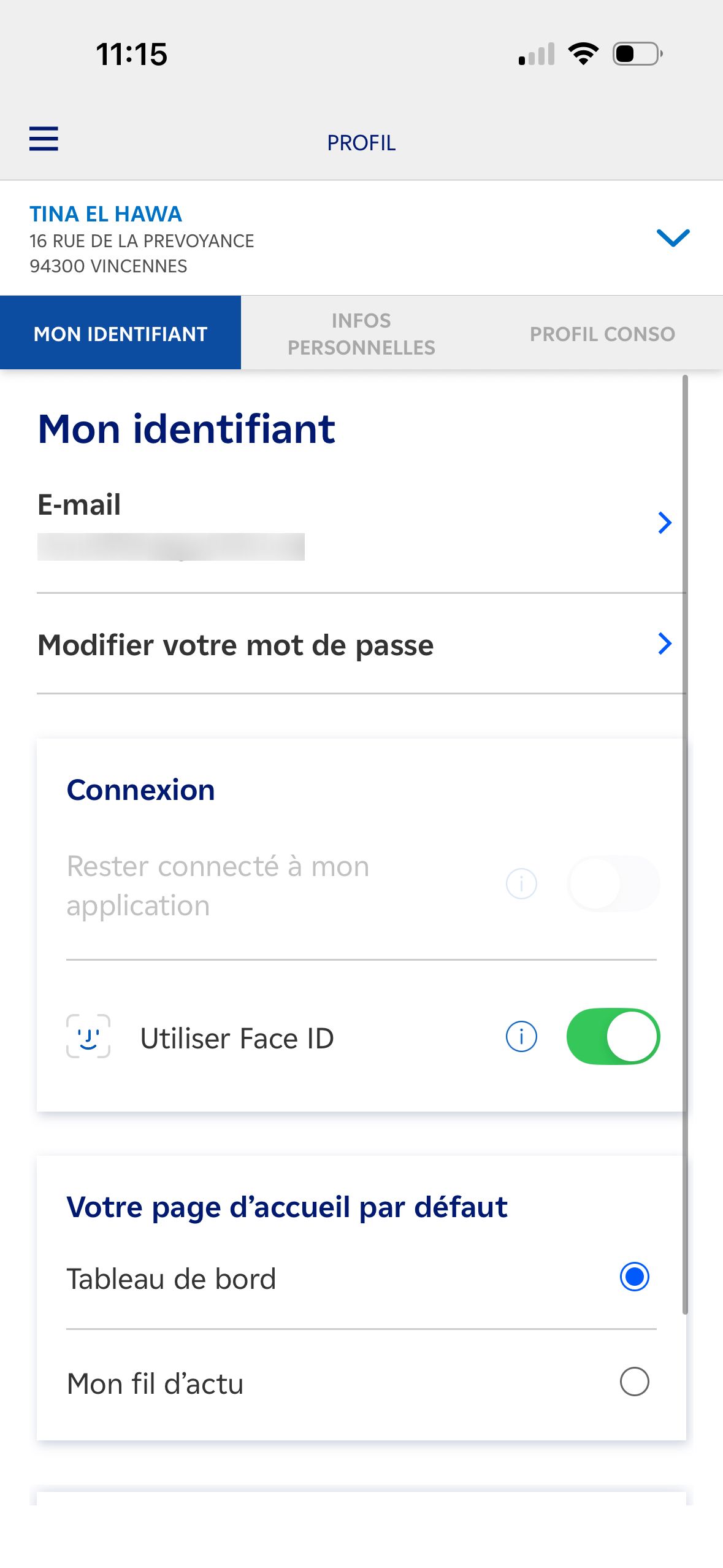Expand the Tina El Hawa address dropdown
The image size is (723, 1568).
[673, 238]
